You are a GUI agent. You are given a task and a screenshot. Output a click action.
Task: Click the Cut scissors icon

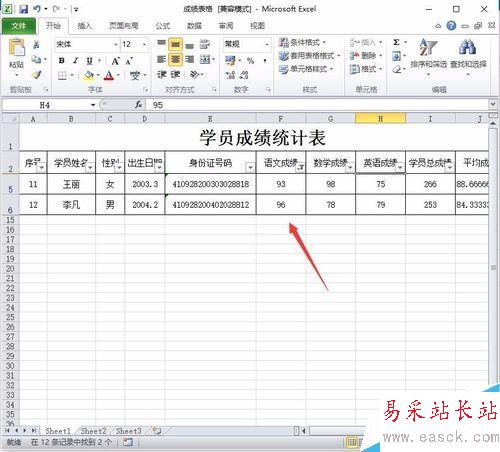(36, 44)
